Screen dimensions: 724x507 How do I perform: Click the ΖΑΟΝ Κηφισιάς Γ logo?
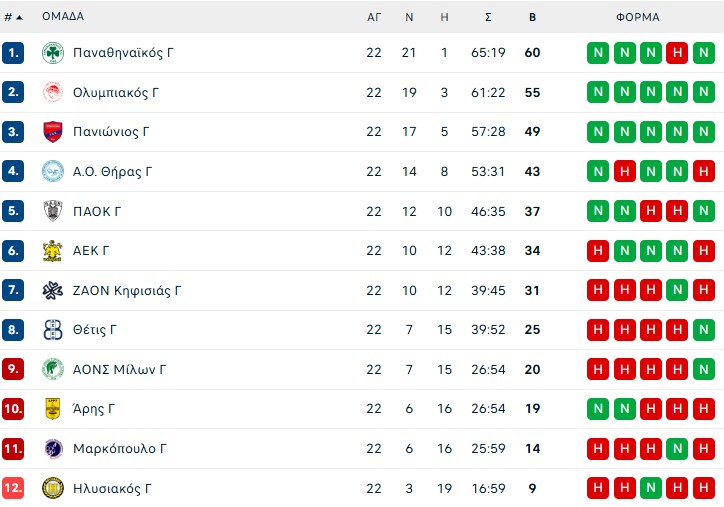53,291
